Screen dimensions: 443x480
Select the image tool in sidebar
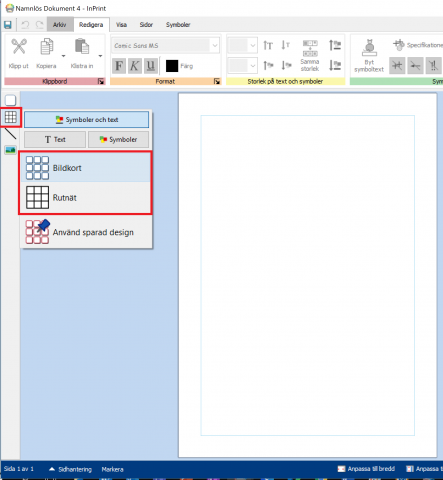pyautogui.click(x=10, y=150)
